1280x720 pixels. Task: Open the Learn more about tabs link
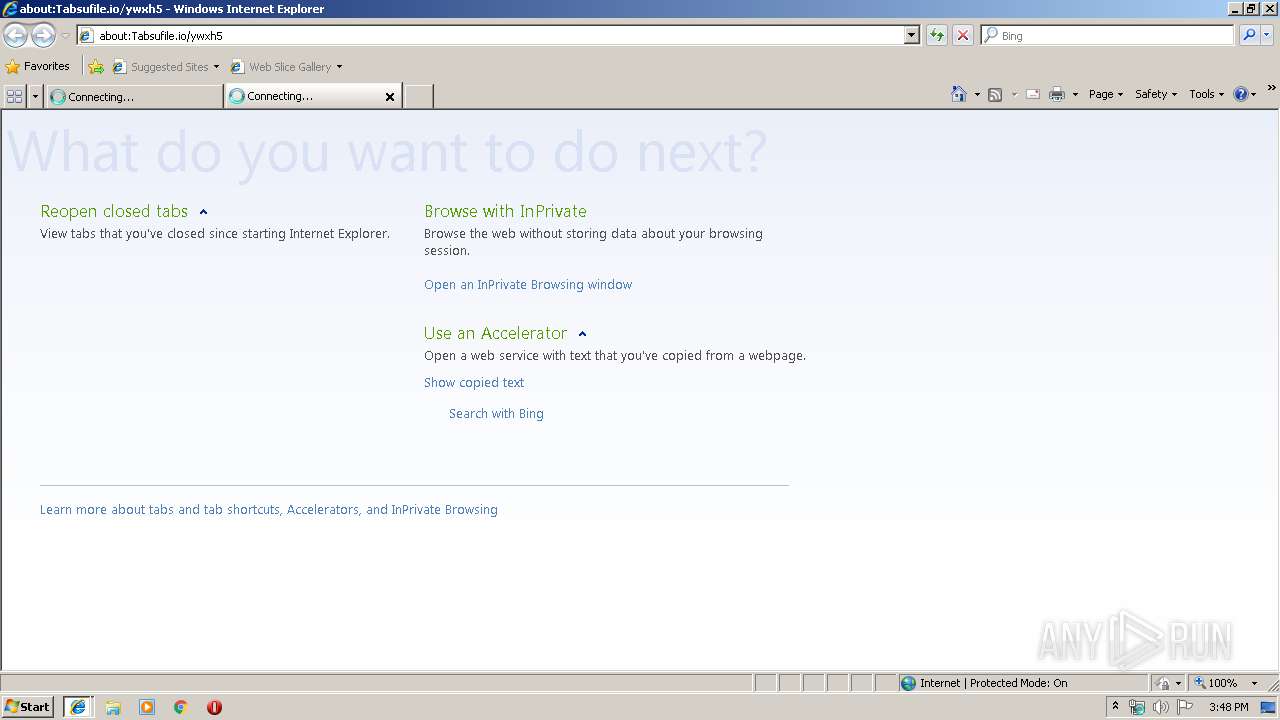click(x=269, y=510)
